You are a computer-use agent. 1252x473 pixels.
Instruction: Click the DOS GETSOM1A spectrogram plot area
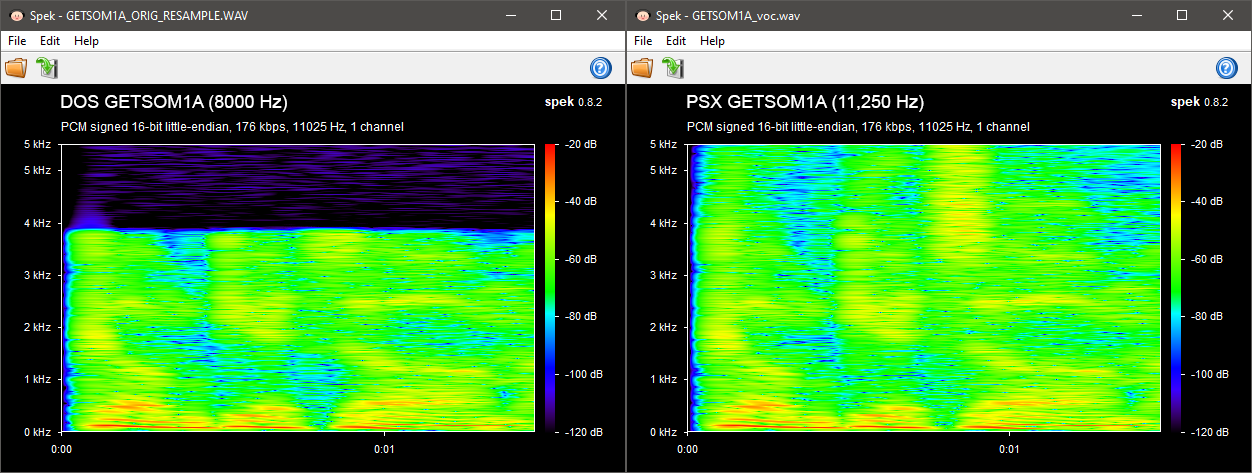click(297, 288)
